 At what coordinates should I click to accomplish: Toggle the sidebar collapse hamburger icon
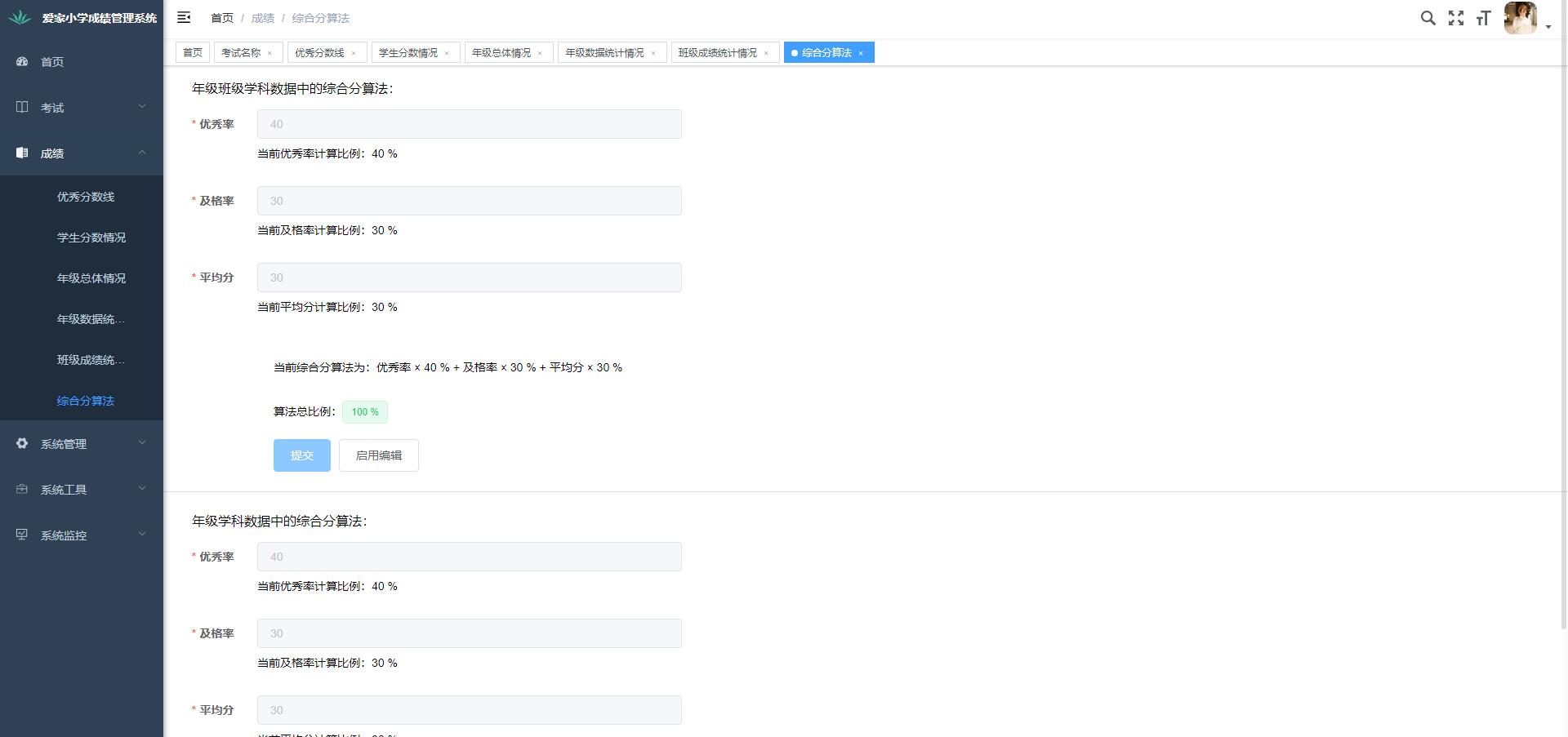point(184,17)
